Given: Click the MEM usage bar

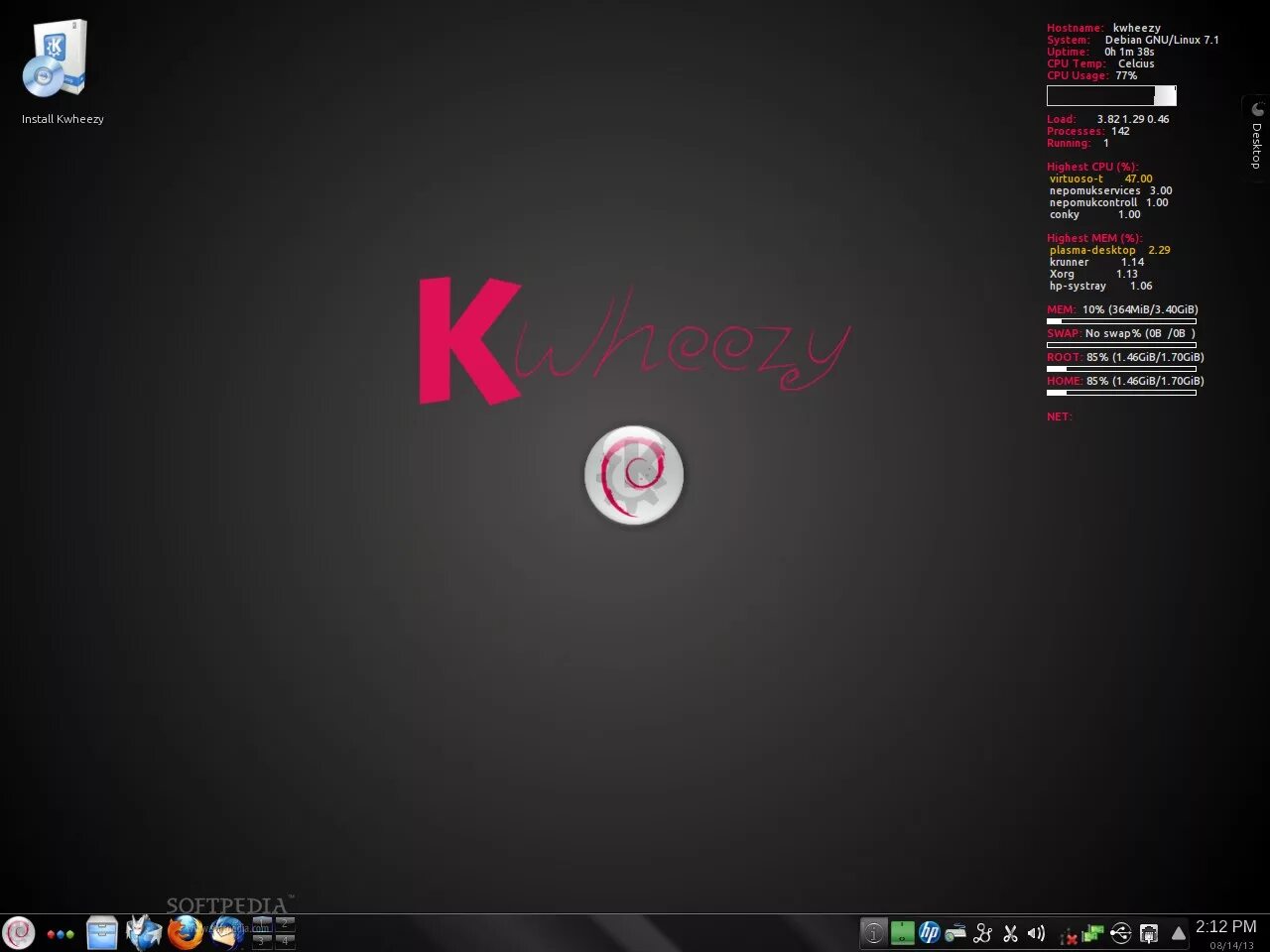Looking at the screenshot, I should 1121,321.
